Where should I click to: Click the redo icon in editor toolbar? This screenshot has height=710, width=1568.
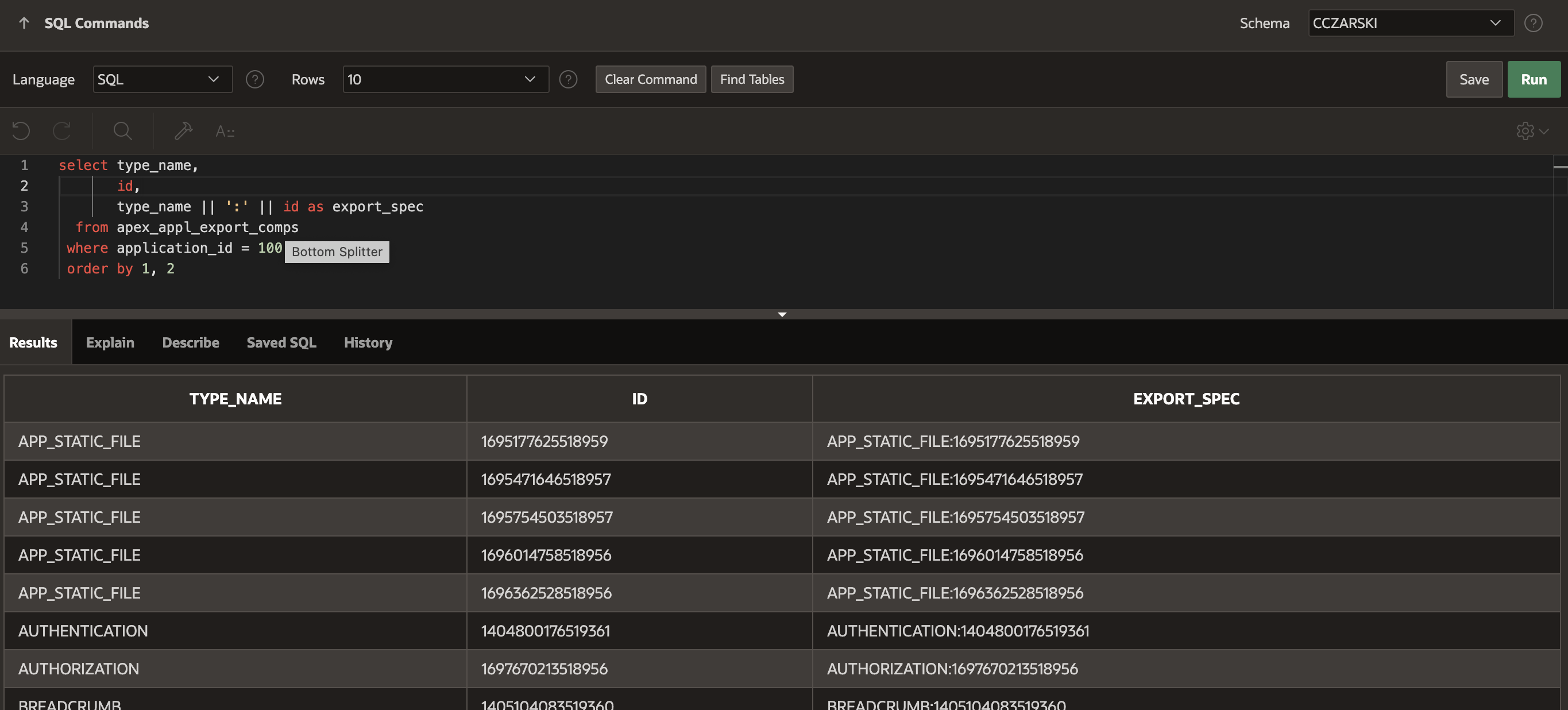coord(61,131)
